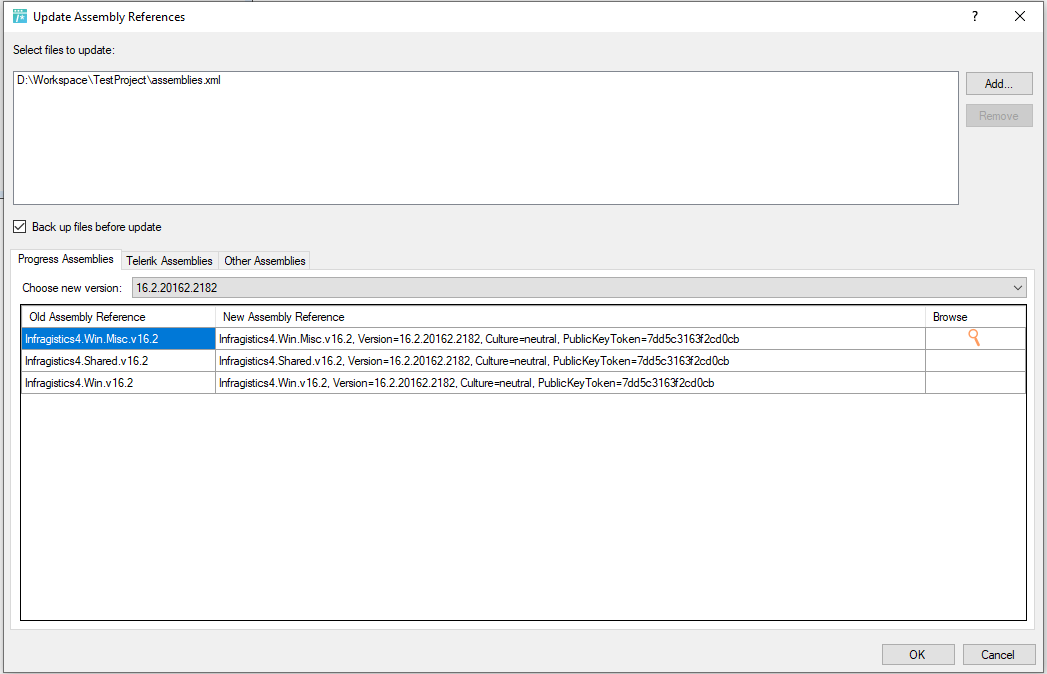Click Browse cell in Infragistics4.Shared.v16.2 row
Viewport: 1047px width, 674px height.
point(976,361)
